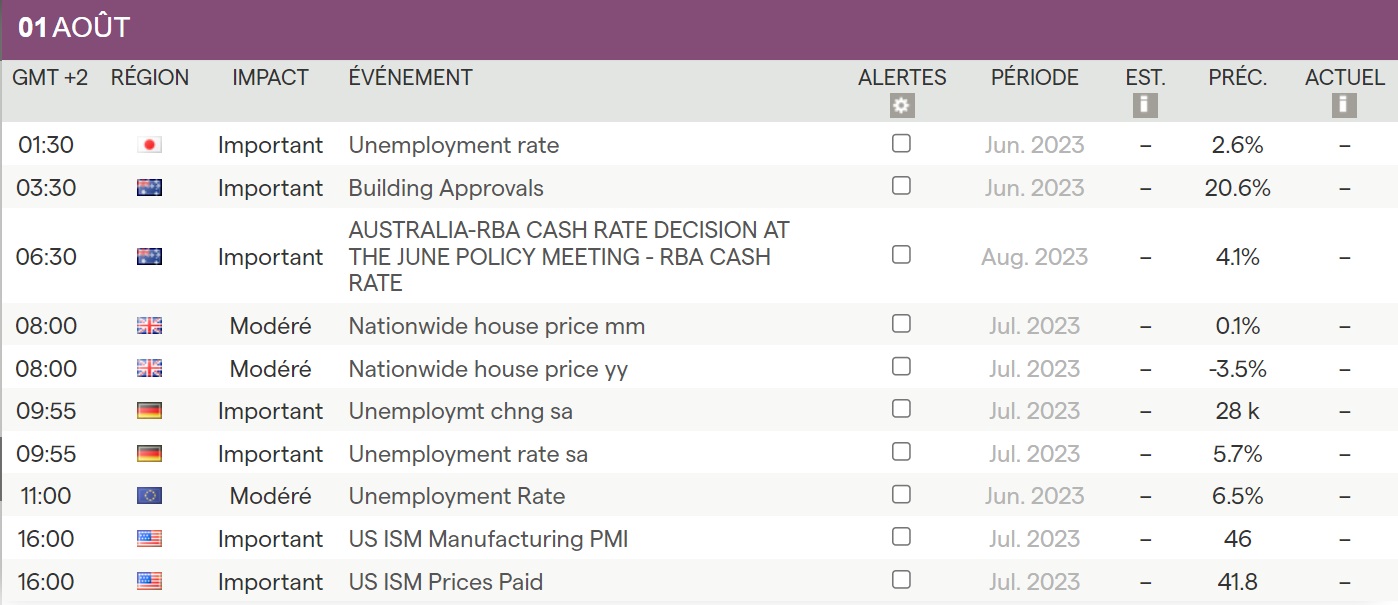Image resolution: width=1398 pixels, height=605 pixels.
Task: Select the IMPACT column header
Action: (x=270, y=78)
